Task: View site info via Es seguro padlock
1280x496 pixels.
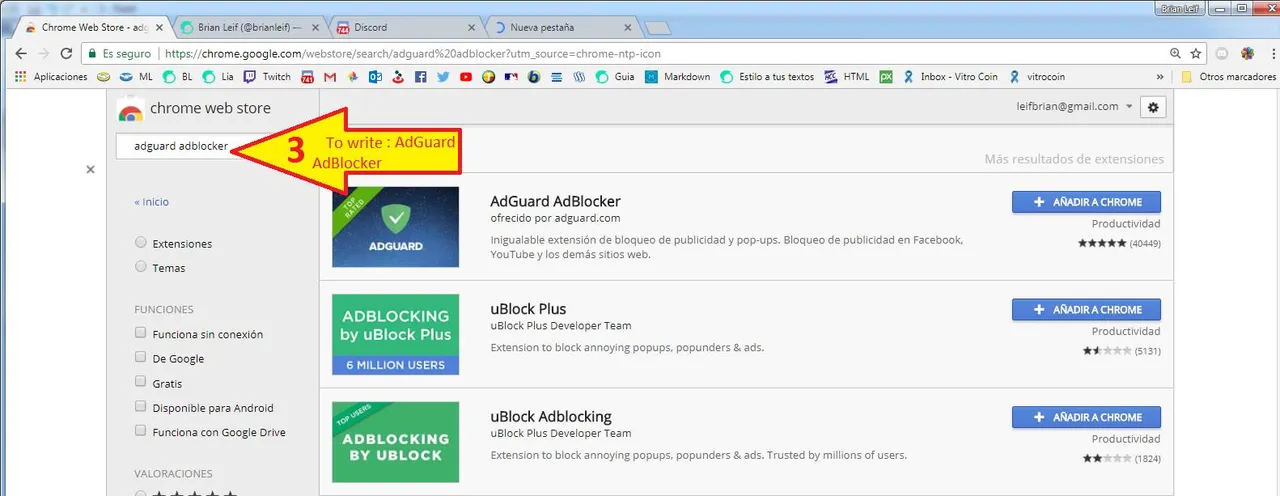Action: click(x=119, y=53)
